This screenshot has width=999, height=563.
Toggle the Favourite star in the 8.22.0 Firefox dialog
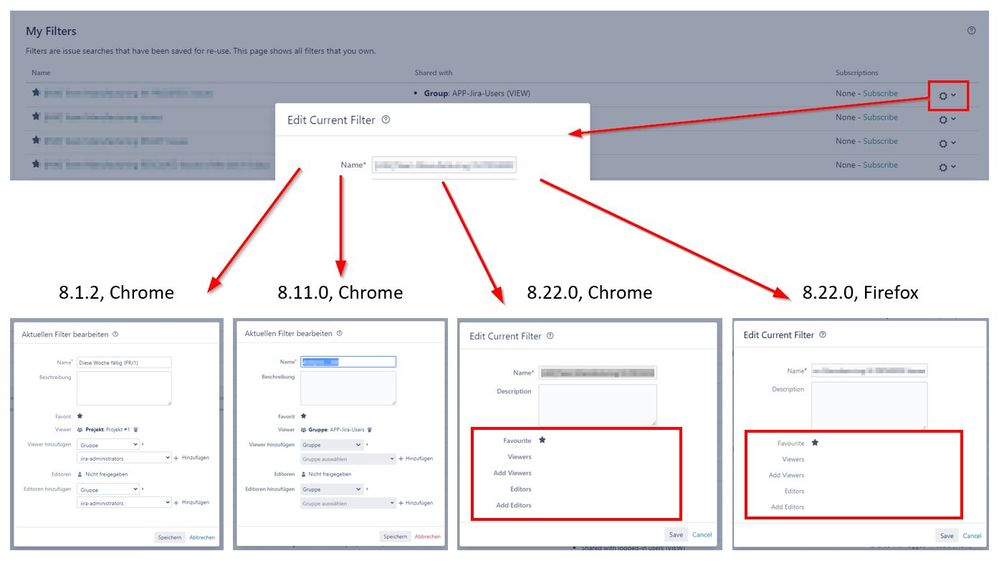coord(815,443)
